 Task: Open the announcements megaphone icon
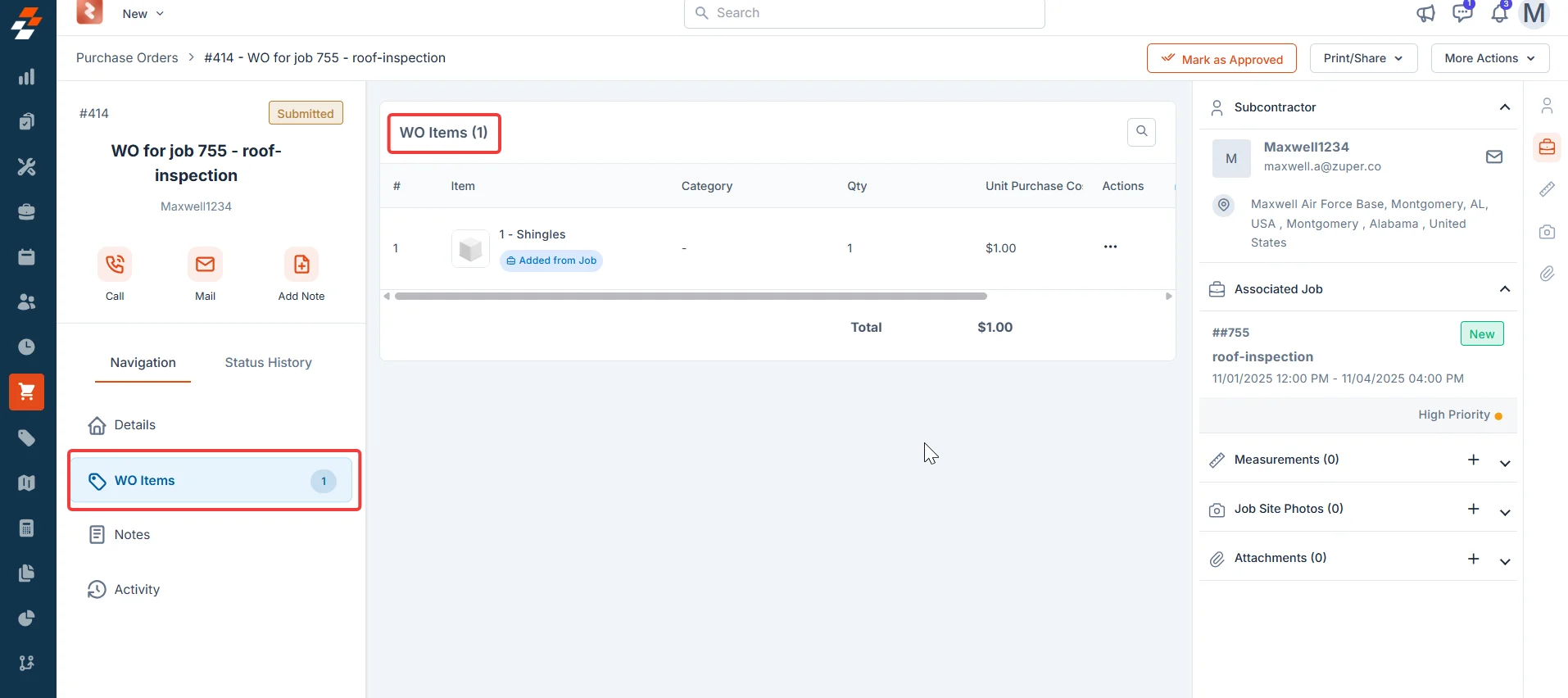[1426, 13]
